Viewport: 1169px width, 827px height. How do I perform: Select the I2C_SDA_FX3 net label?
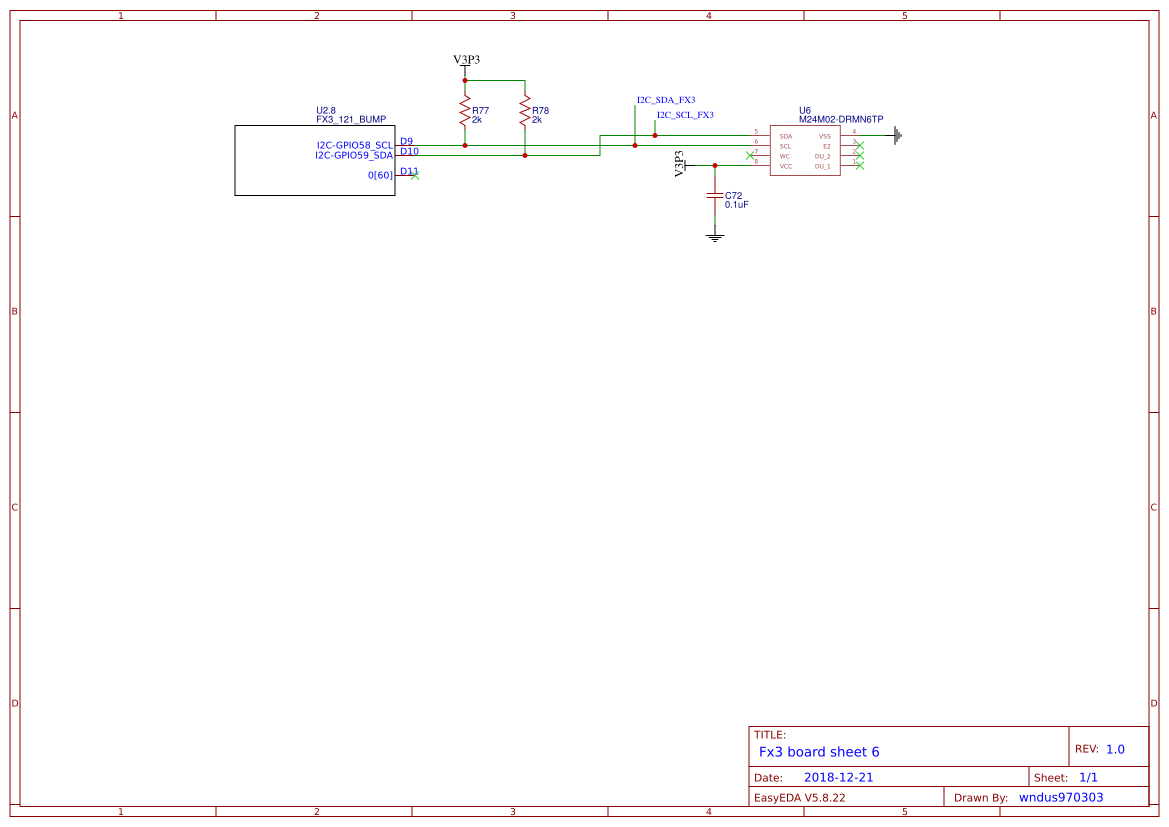(665, 99)
